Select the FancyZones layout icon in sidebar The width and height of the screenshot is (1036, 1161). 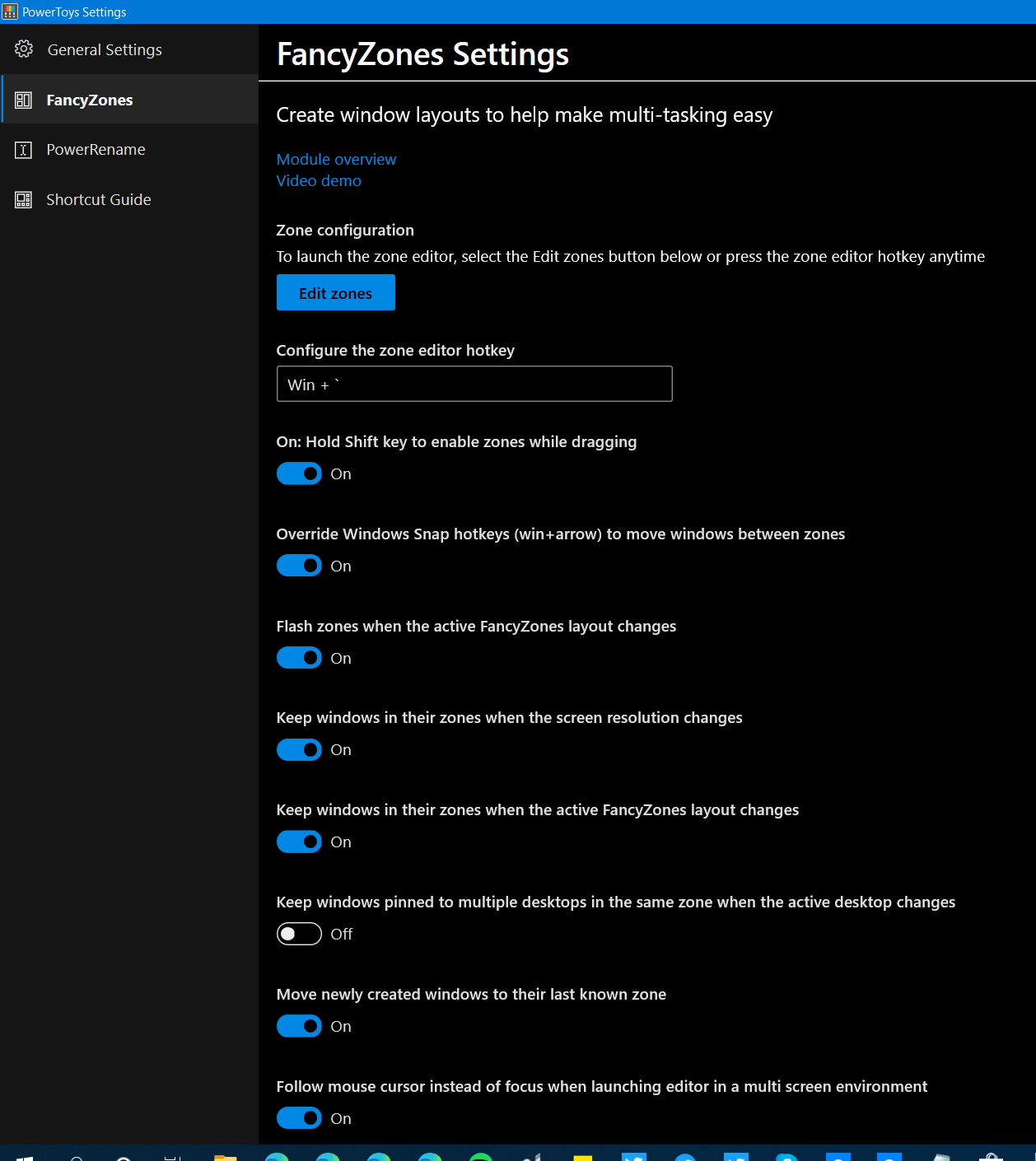coord(24,99)
